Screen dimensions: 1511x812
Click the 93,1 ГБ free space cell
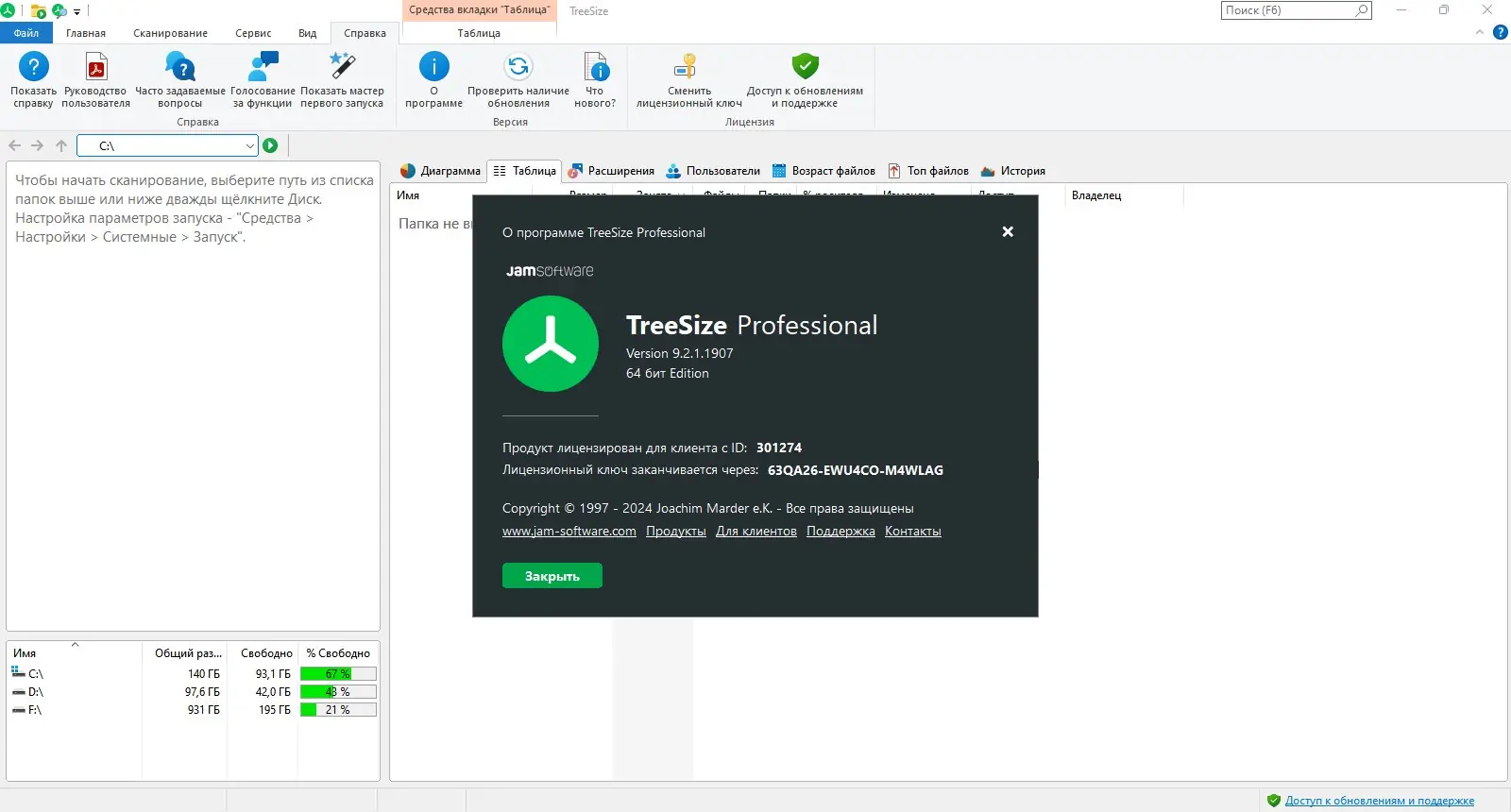tap(273, 674)
